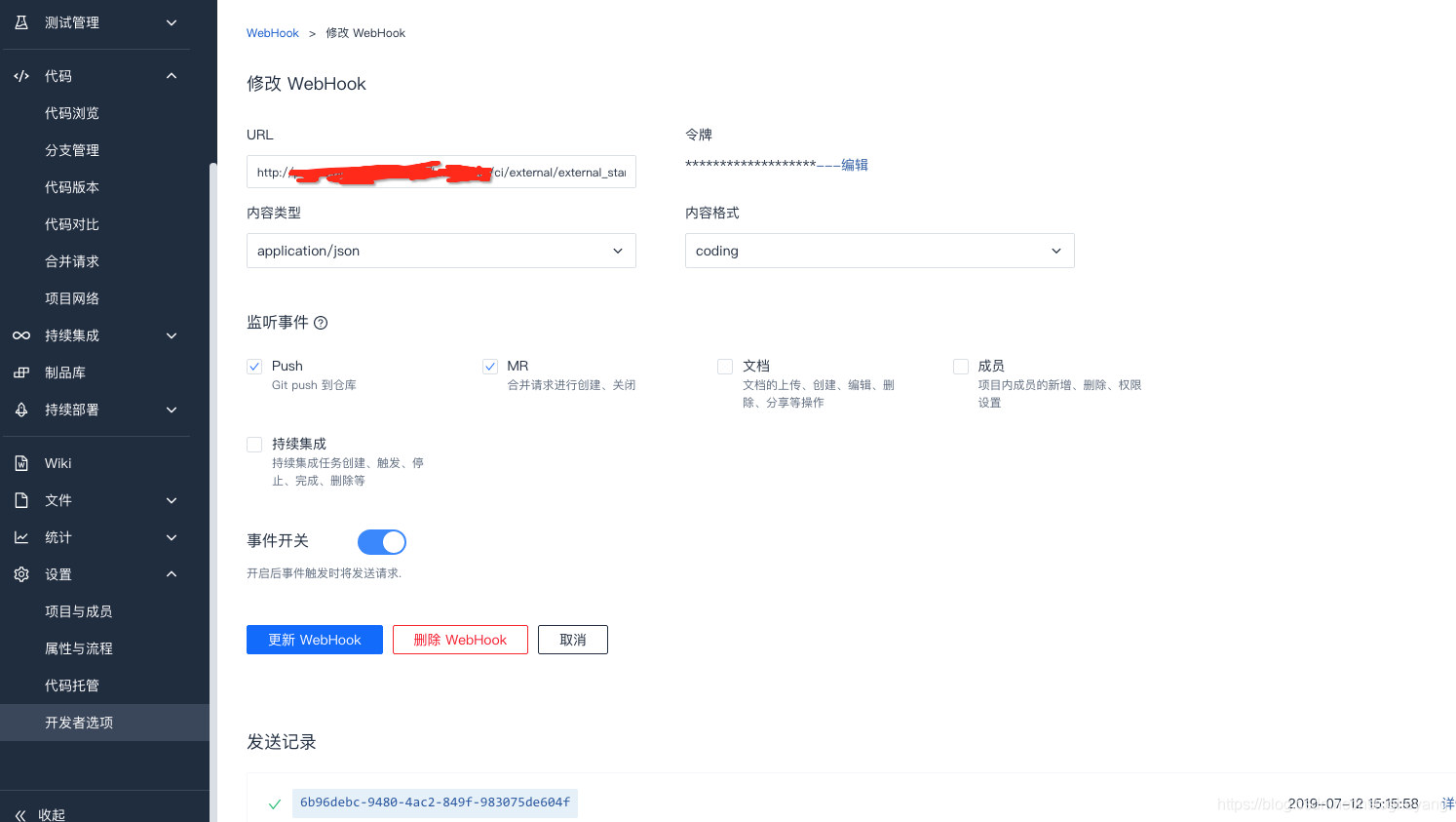Click the WebHook breadcrumb link
Viewport: 1456px width, 822px height.
(x=273, y=33)
